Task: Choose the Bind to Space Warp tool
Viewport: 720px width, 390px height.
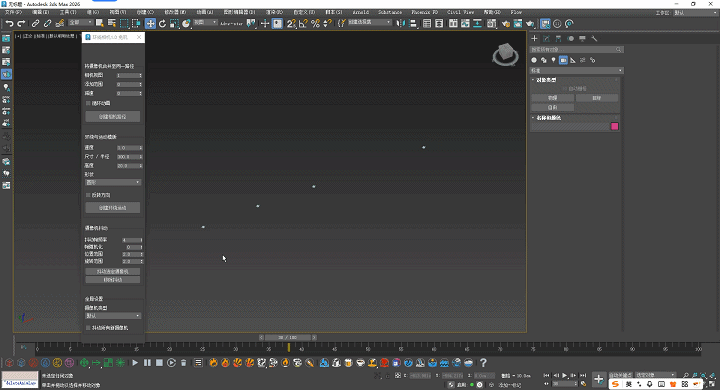Action: point(59,23)
